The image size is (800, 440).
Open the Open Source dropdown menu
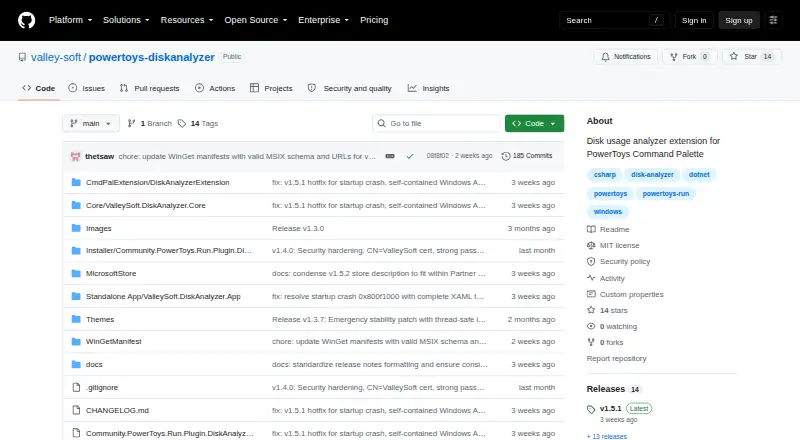click(256, 20)
